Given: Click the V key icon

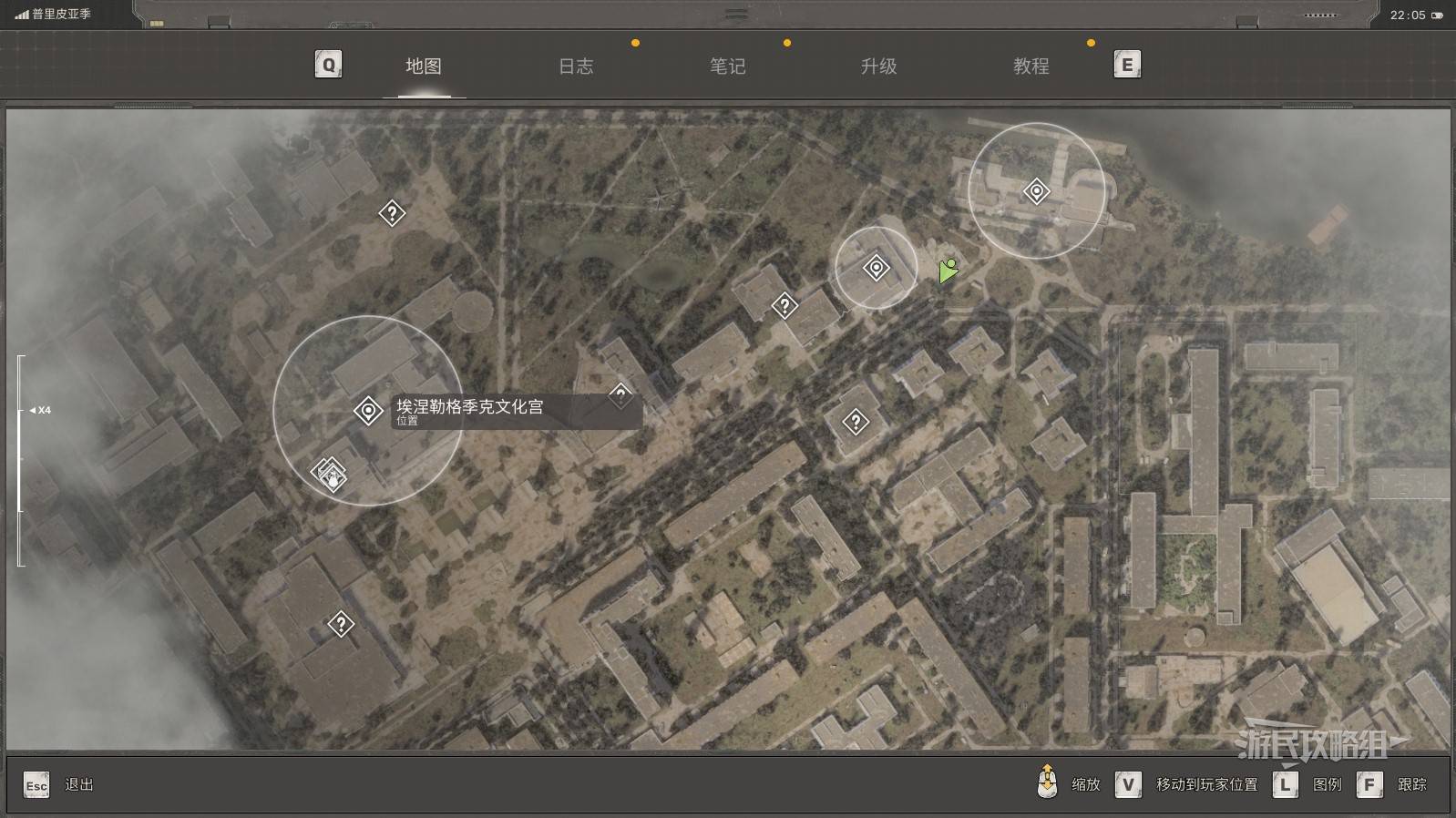Looking at the screenshot, I should (1128, 784).
